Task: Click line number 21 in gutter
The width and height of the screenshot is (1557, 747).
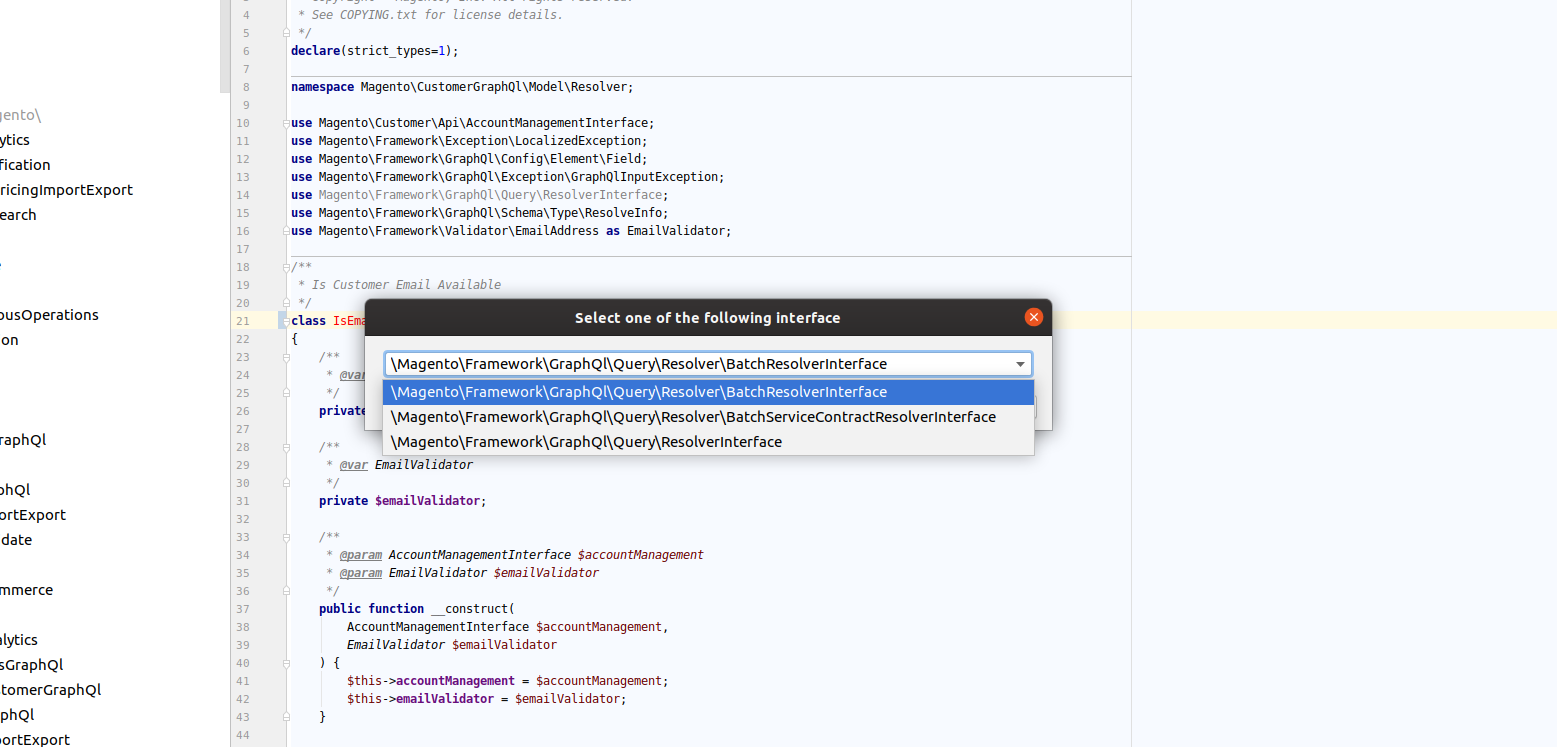Action: click(243, 321)
